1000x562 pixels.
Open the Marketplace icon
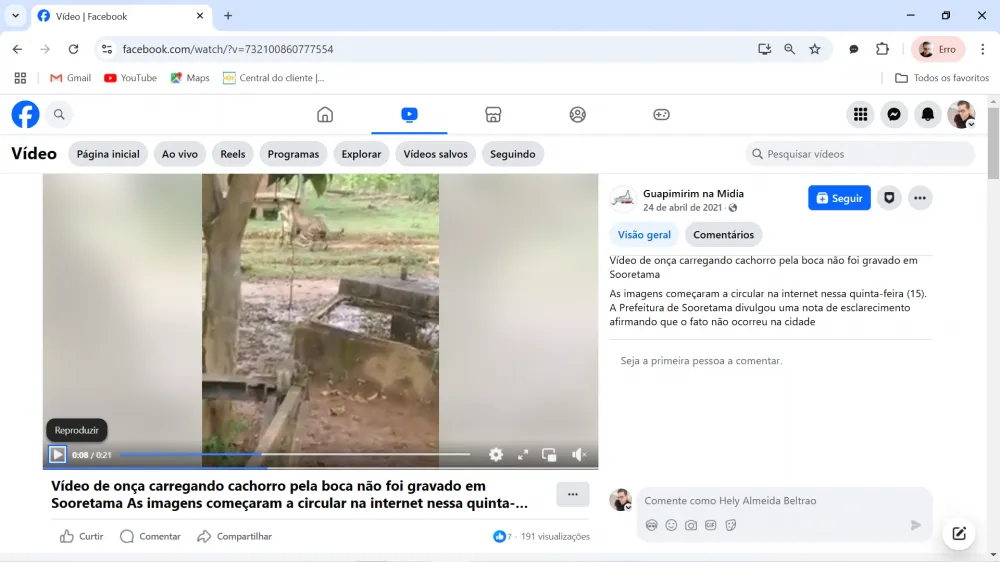[493, 115]
